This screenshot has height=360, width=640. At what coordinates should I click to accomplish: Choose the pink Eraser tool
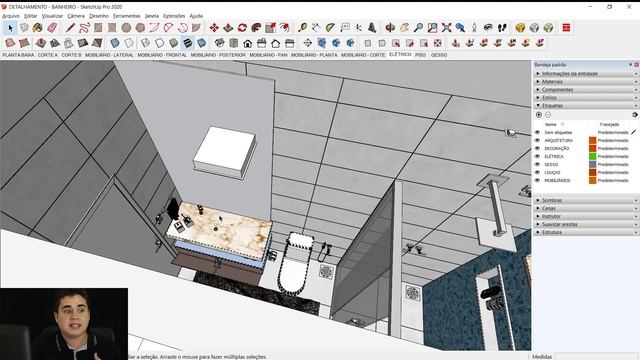pos(52,28)
